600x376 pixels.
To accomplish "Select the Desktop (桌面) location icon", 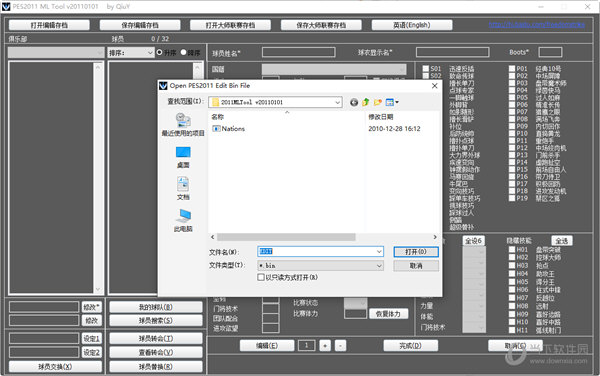I will [183, 157].
